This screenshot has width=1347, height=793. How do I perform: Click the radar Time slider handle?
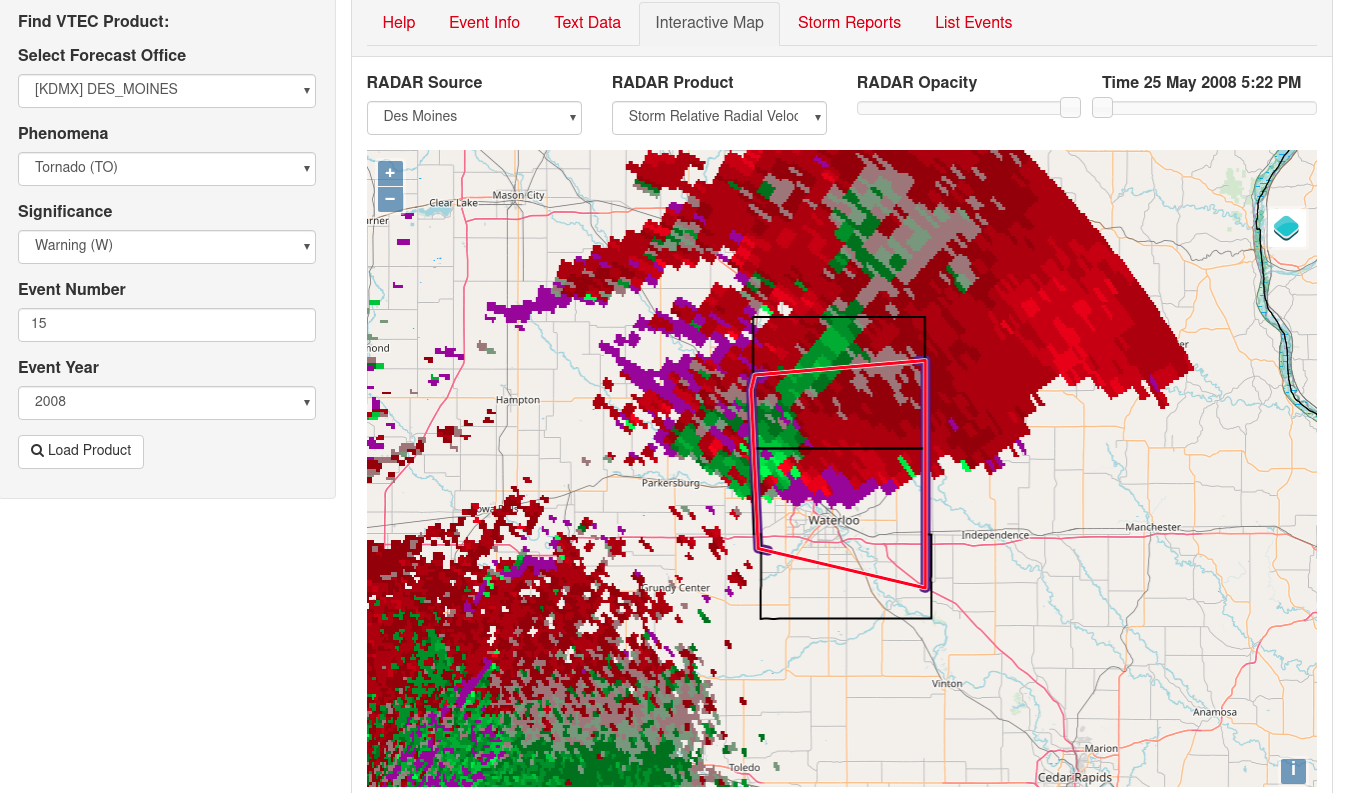(x=1103, y=108)
